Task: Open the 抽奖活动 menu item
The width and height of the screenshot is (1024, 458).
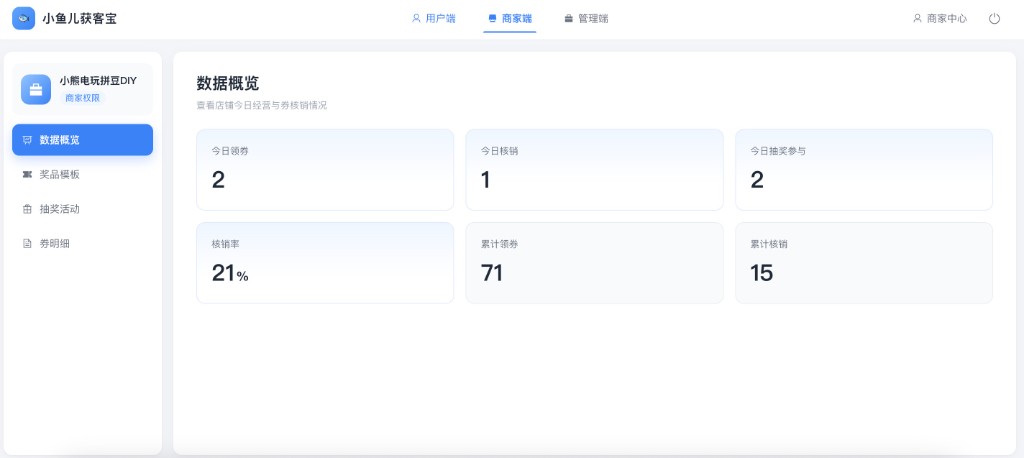Action: click(x=82, y=209)
